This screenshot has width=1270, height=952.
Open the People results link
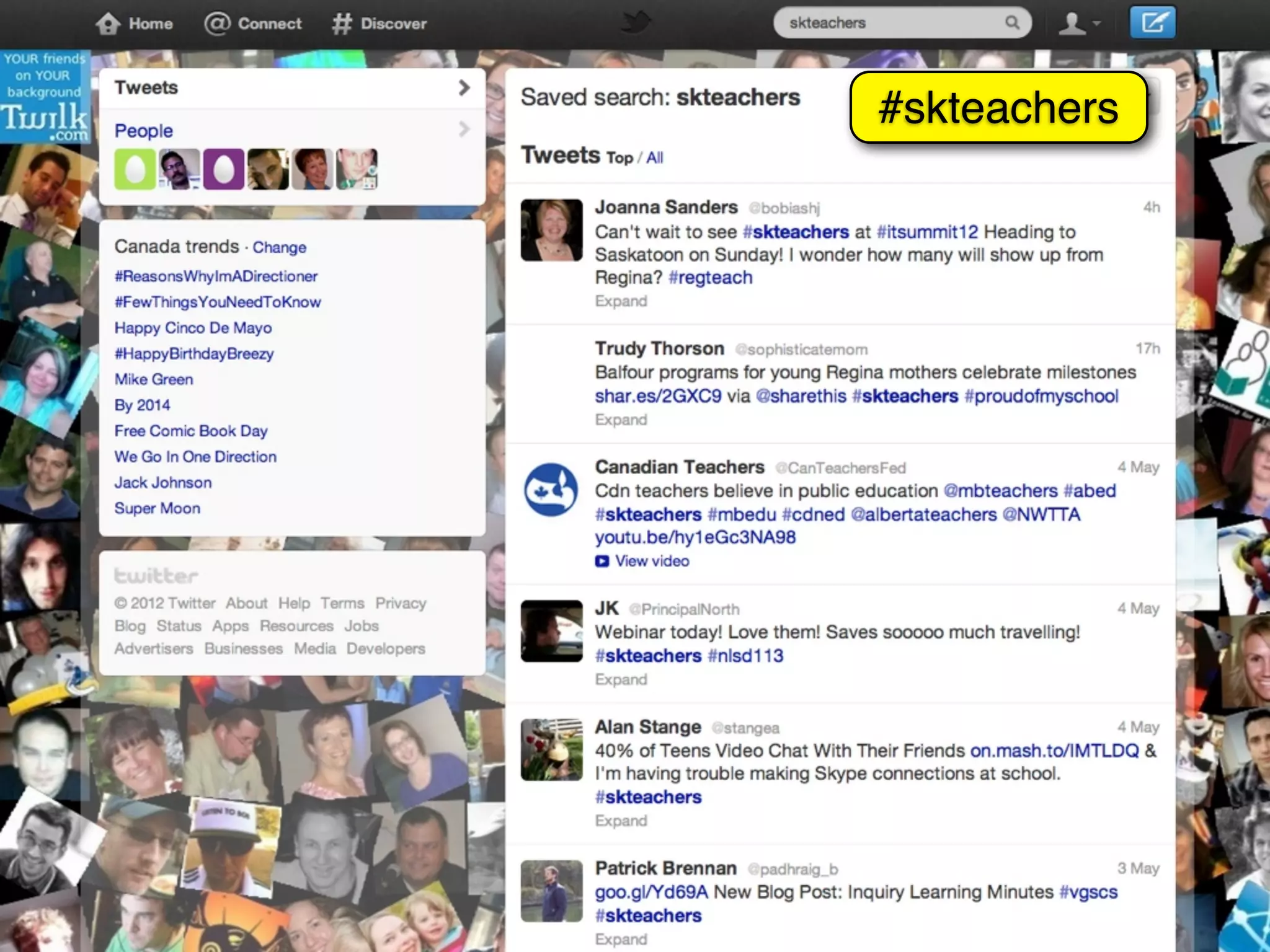(x=144, y=131)
